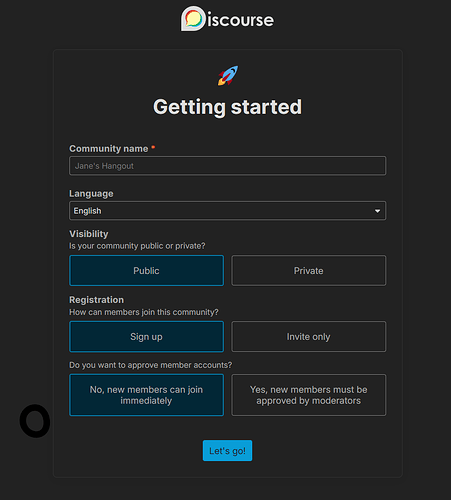
Task: Select No, new members can join immediately
Action: [146, 395]
